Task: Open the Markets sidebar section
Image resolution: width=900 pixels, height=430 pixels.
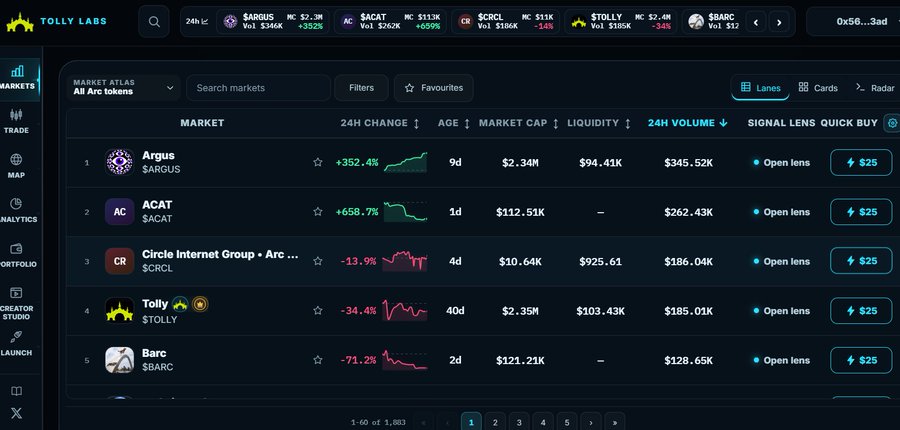Action: (x=18, y=79)
